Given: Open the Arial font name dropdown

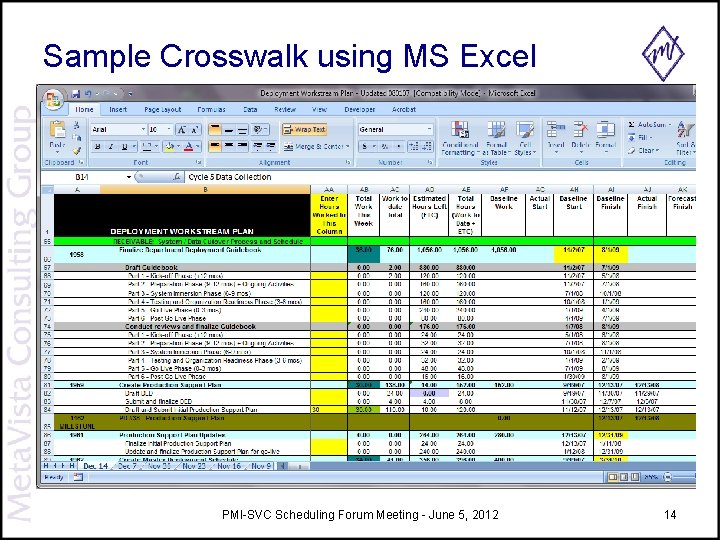Looking at the screenshot, I should click(x=143, y=129).
